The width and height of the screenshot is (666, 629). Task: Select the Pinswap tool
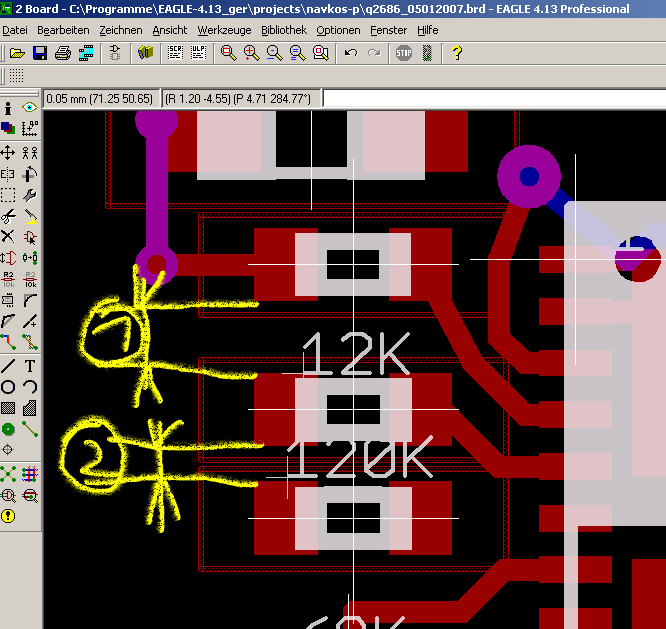(8, 258)
